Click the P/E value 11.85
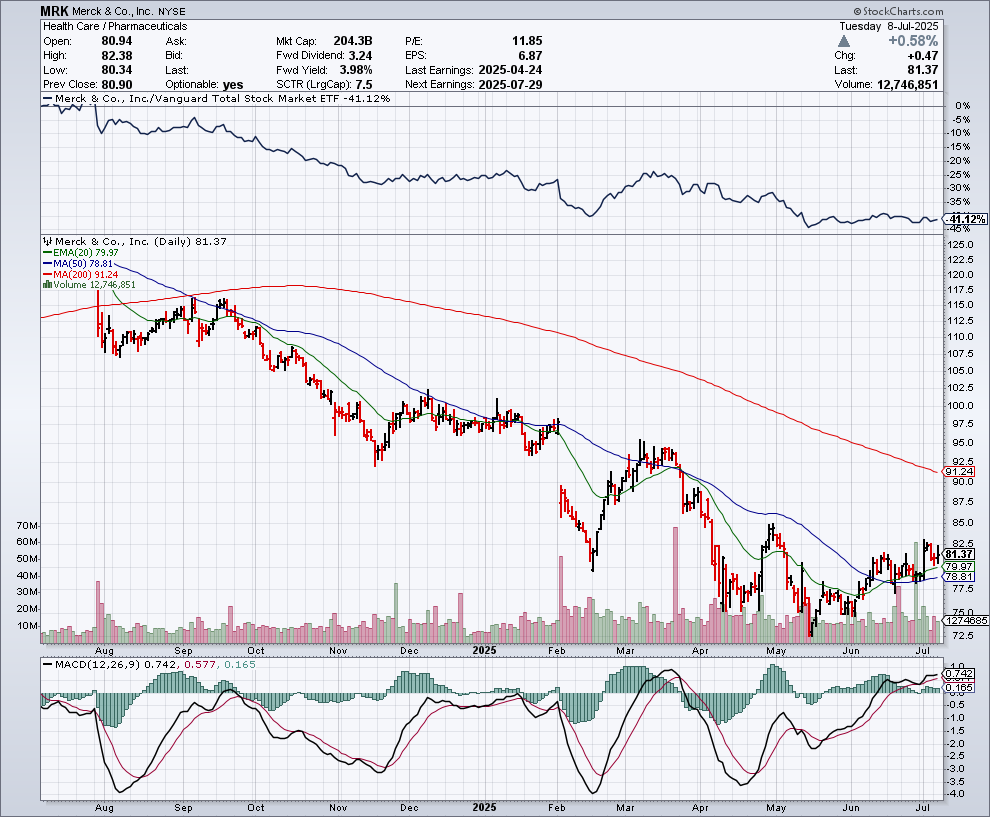 click(527, 41)
